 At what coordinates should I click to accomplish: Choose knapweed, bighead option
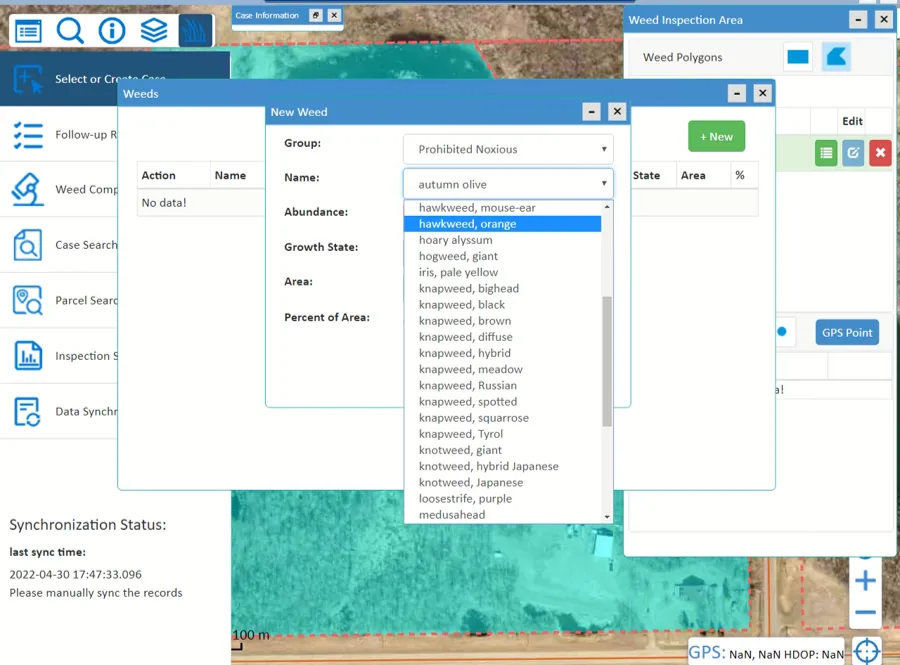coord(502,289)
